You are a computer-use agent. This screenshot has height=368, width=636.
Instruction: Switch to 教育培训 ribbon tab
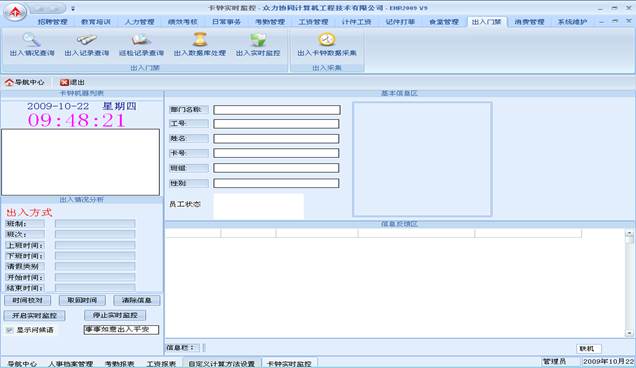coord(96,22)
